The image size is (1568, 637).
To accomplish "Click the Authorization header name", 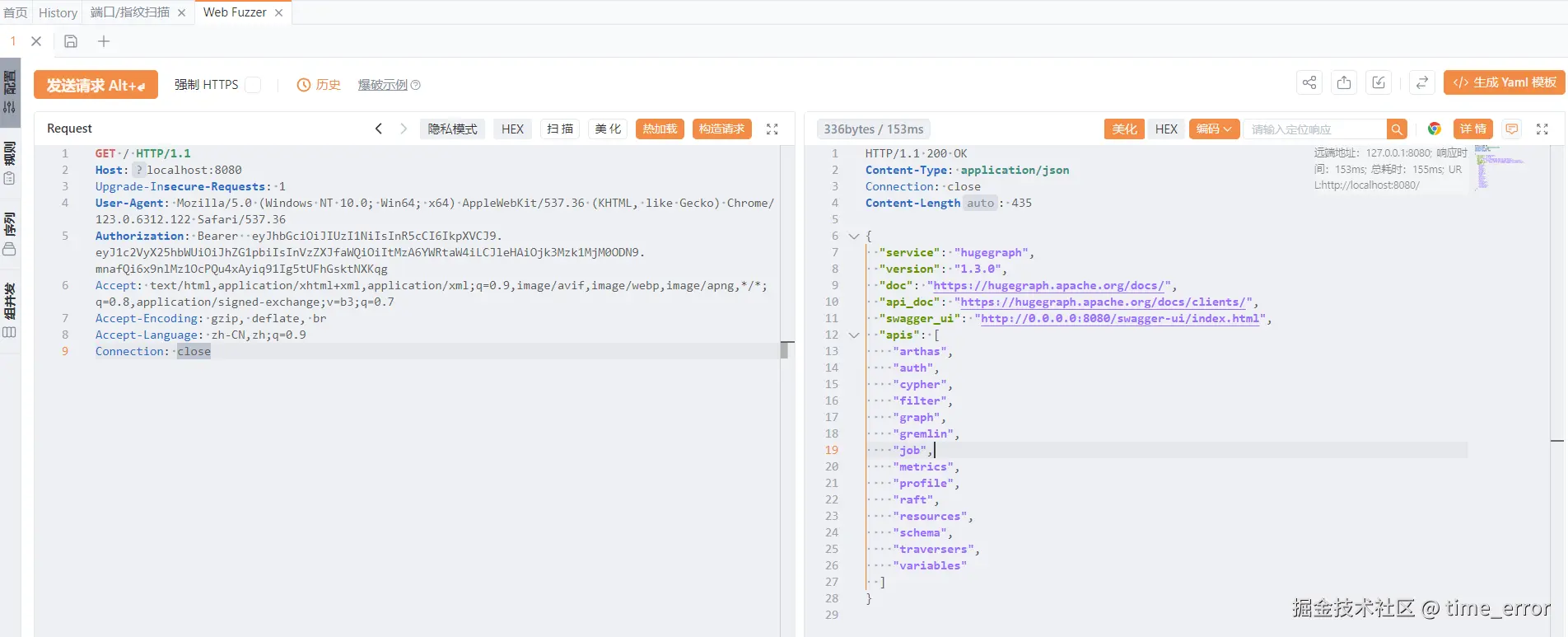I will (x=139, y=236).
